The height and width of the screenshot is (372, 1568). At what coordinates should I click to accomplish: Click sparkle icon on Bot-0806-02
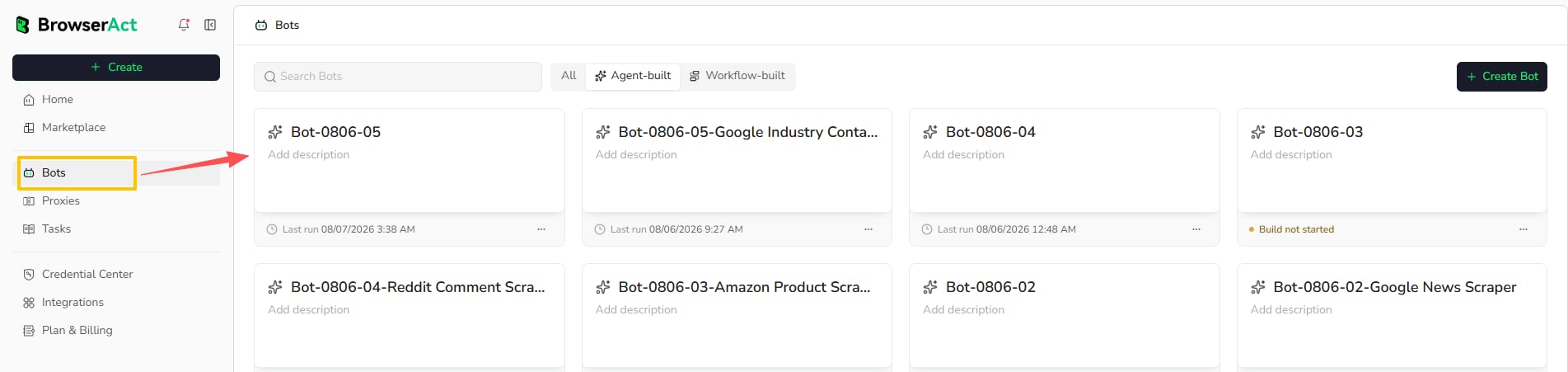click(x=930, y=287)
